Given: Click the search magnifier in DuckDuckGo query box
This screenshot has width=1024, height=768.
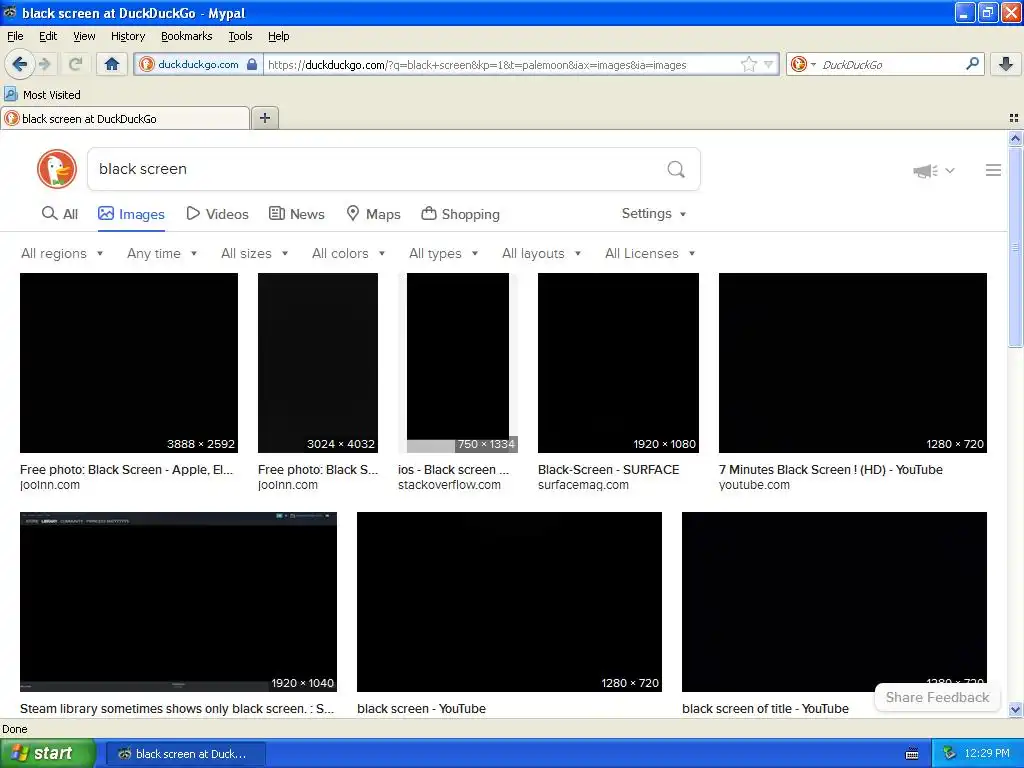Looking at the screenshot, I should (676, 170).
